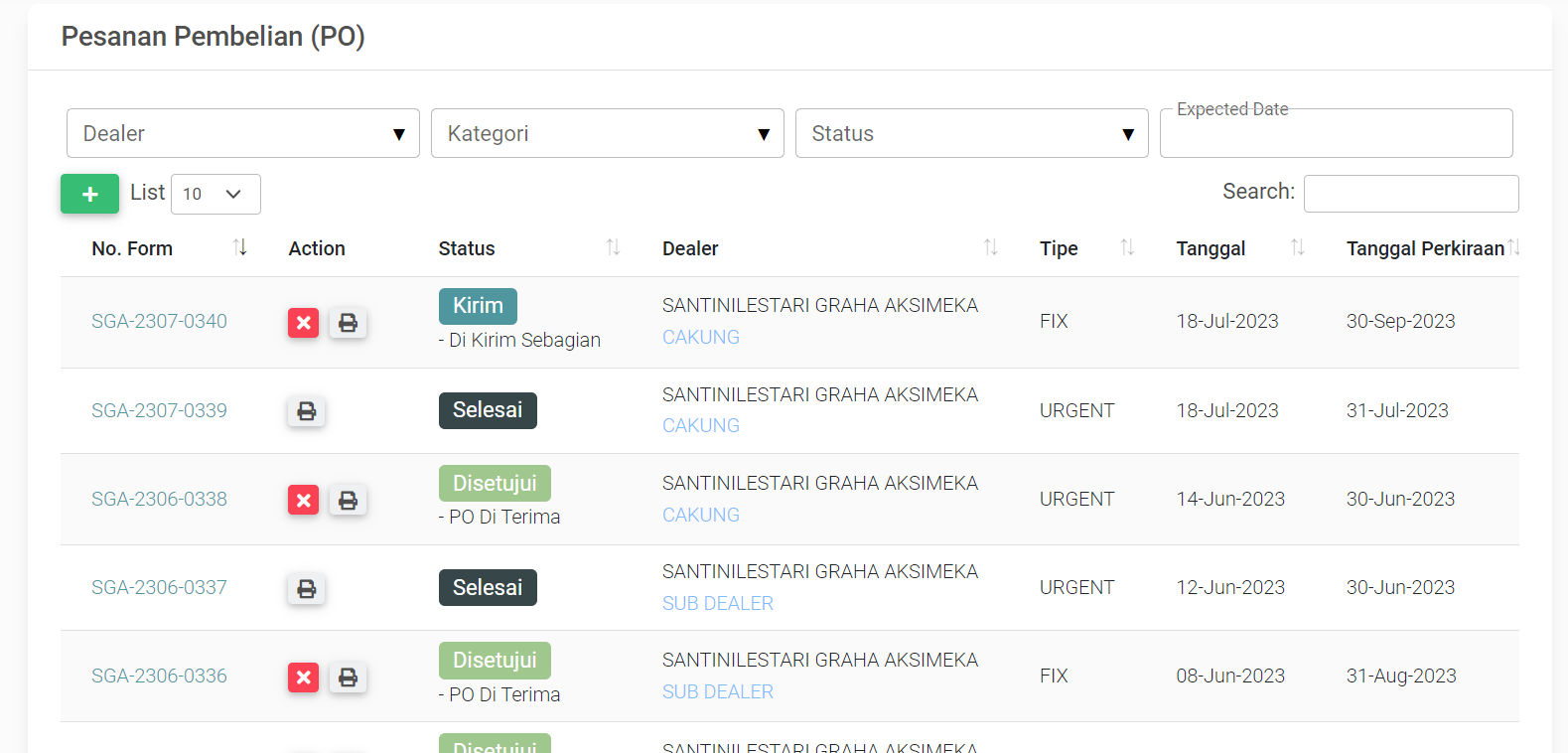Print order SGA-2307-0339

(307, 411)
